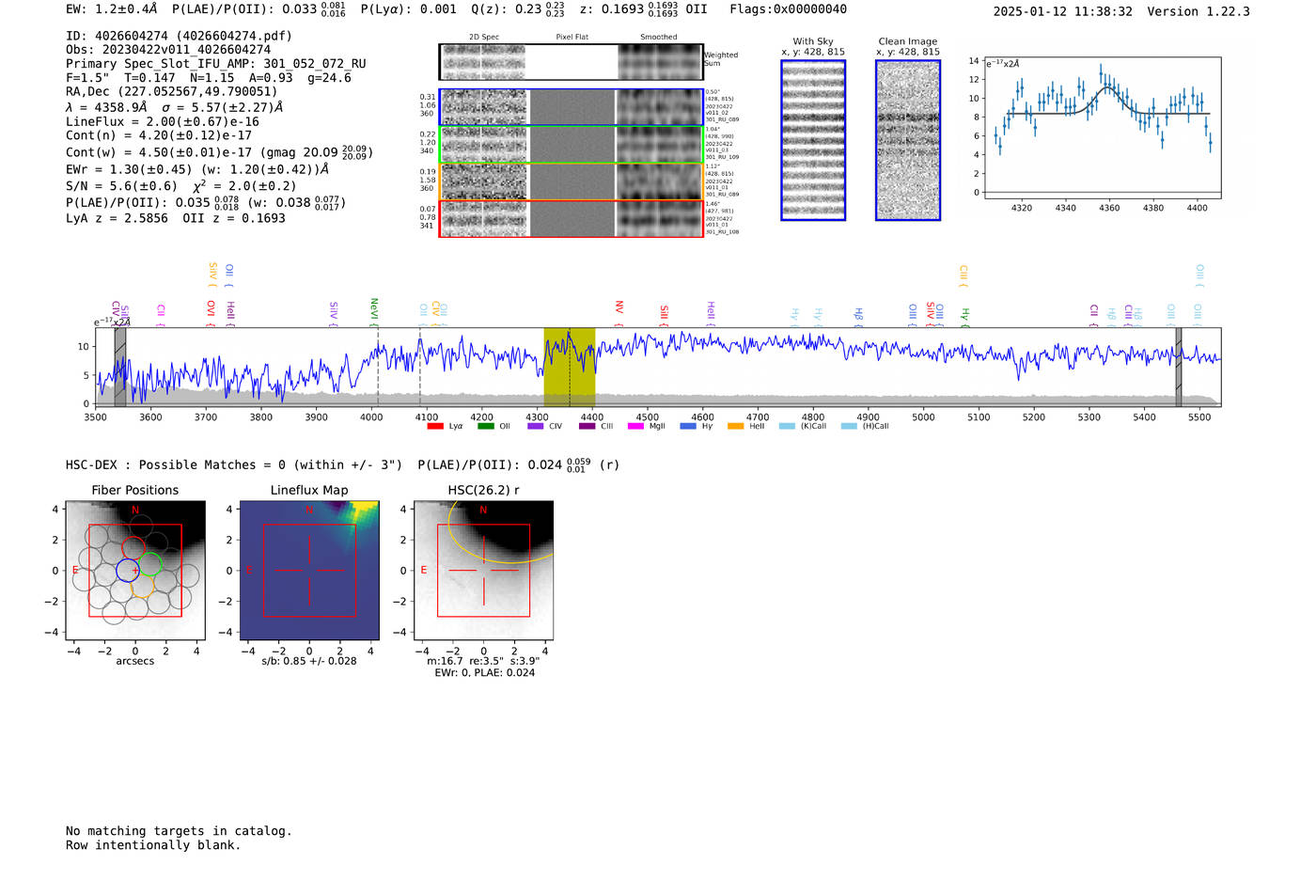Select the green-bordered fiber spectrum row

tap(571, 144)
